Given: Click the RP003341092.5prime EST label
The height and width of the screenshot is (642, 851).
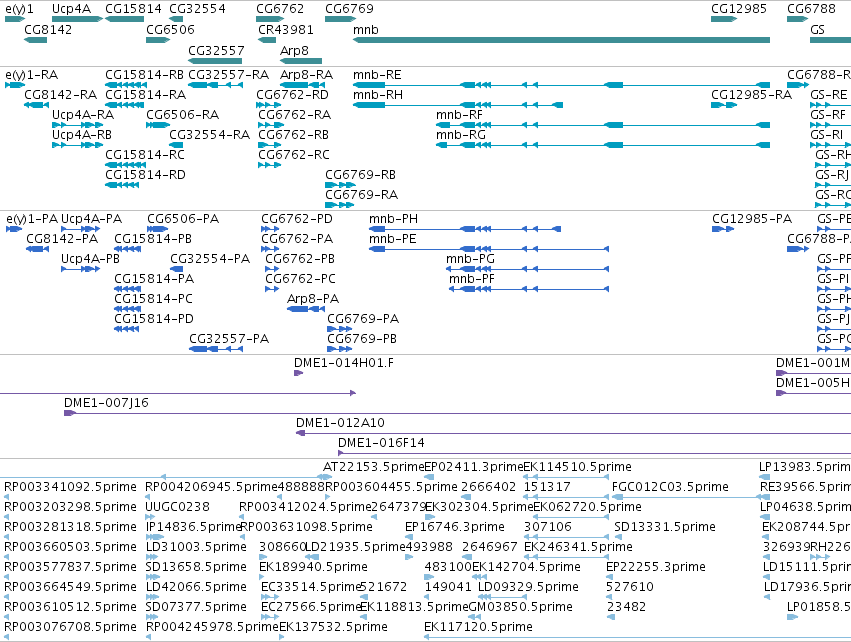Looking at the screenshot, I should 71,487.
